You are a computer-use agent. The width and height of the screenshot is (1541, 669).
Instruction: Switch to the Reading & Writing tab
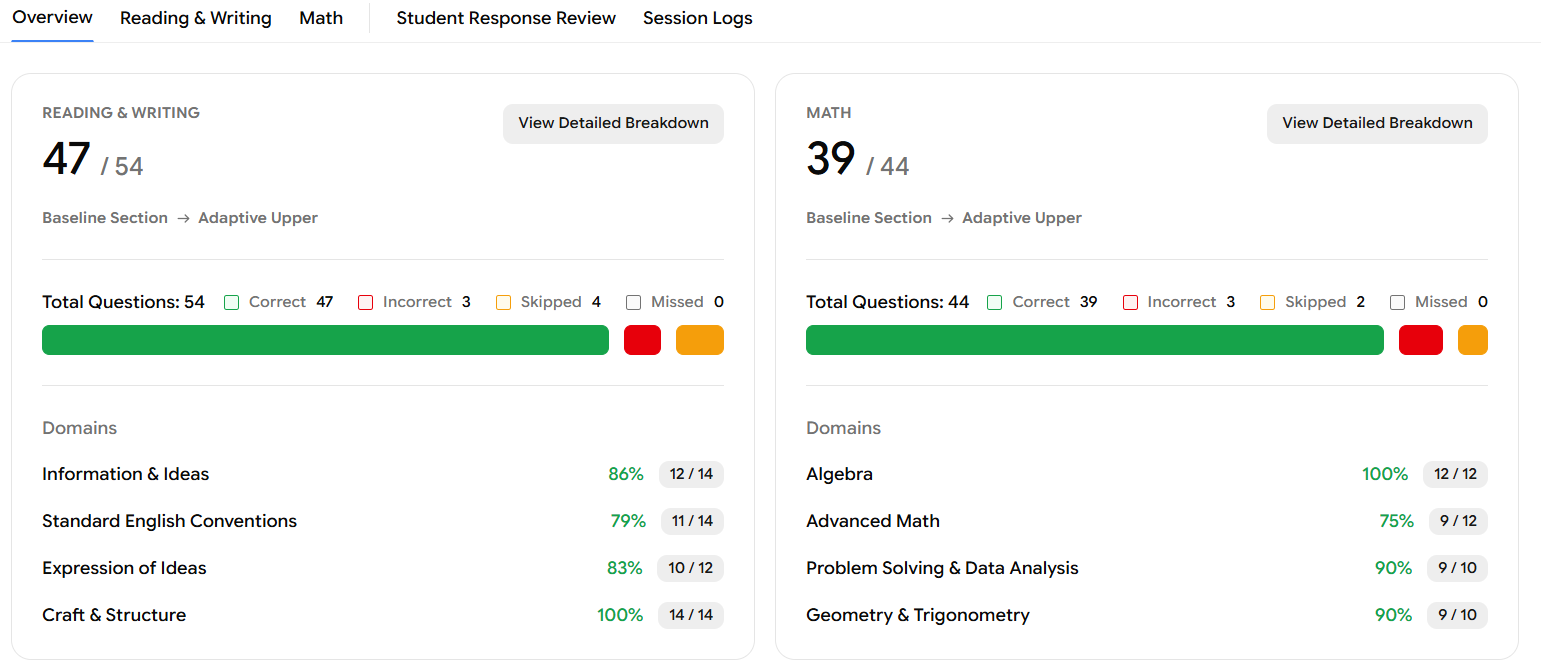pos(195,18)
